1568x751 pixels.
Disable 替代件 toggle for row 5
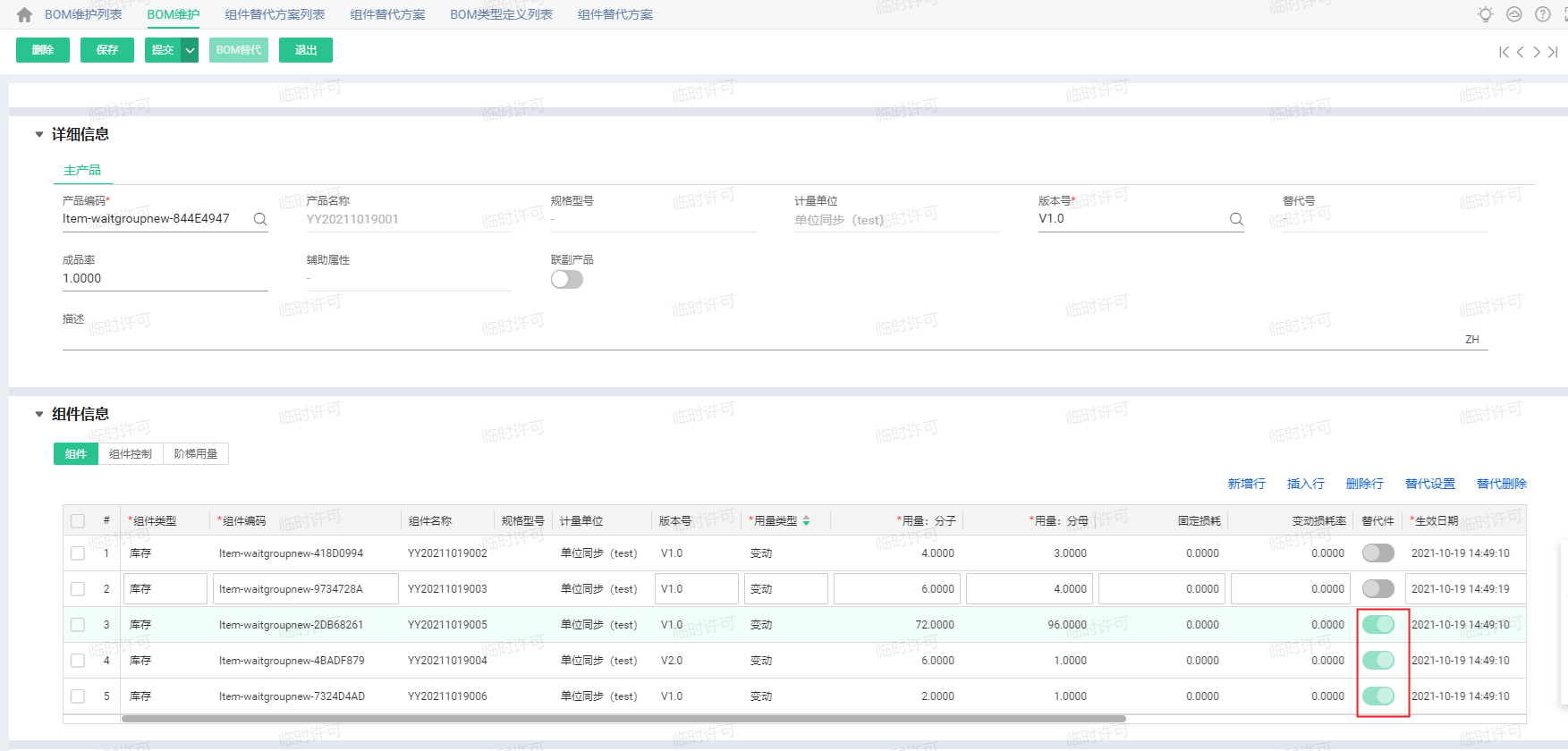pos(1378,696)
